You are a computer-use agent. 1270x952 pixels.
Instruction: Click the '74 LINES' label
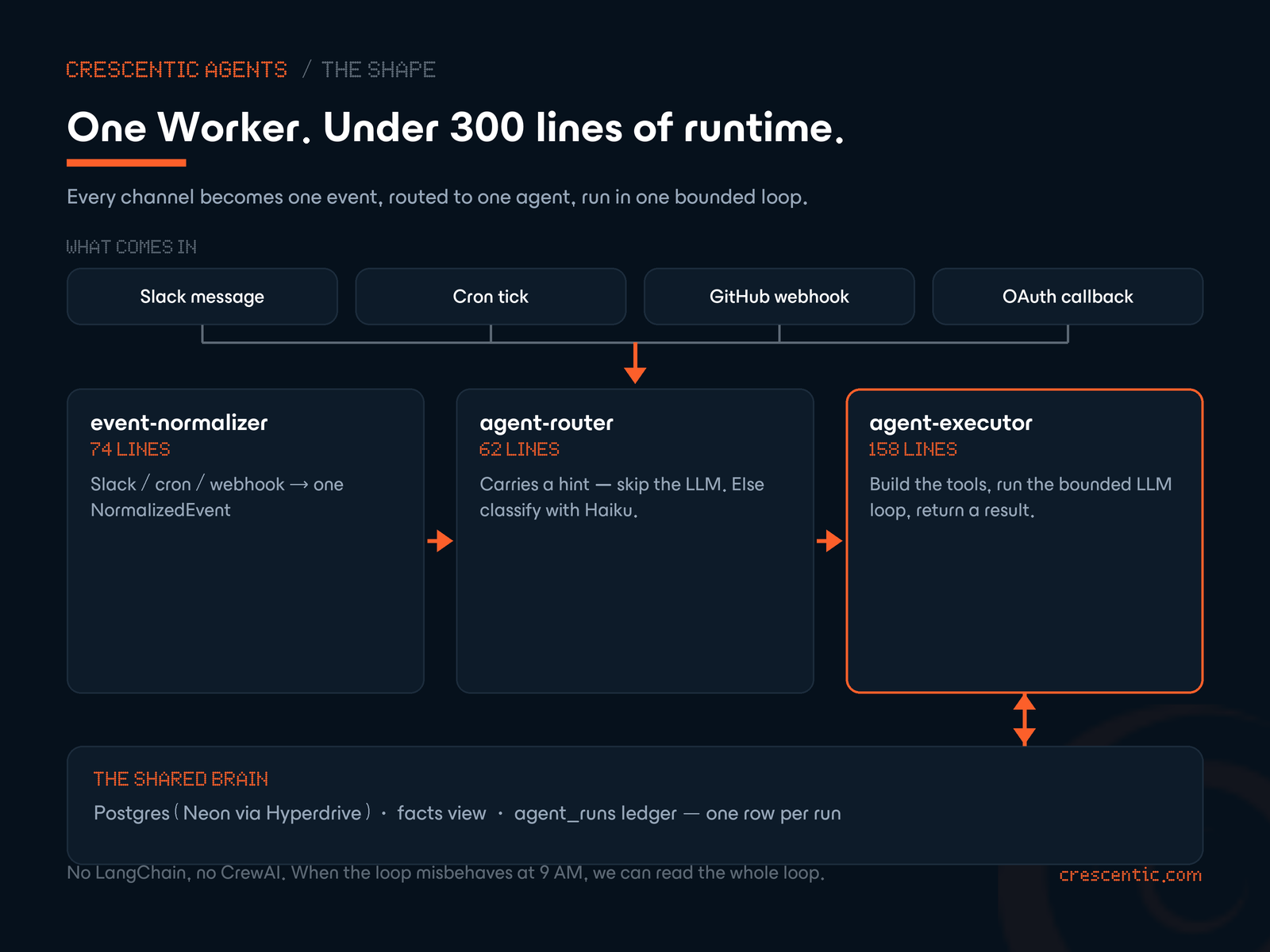[130, 449]
